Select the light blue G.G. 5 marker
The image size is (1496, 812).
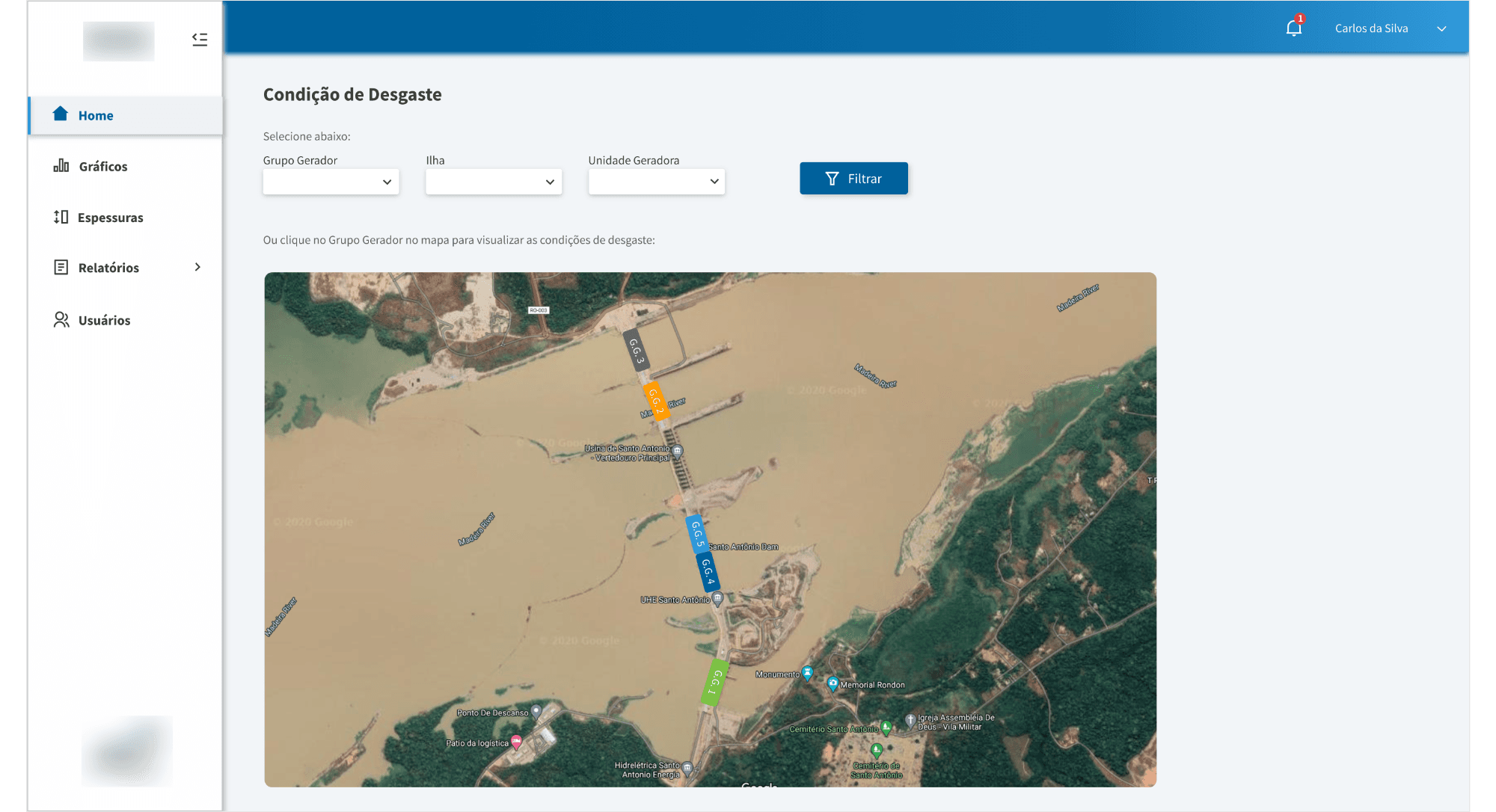pos(696,534)
